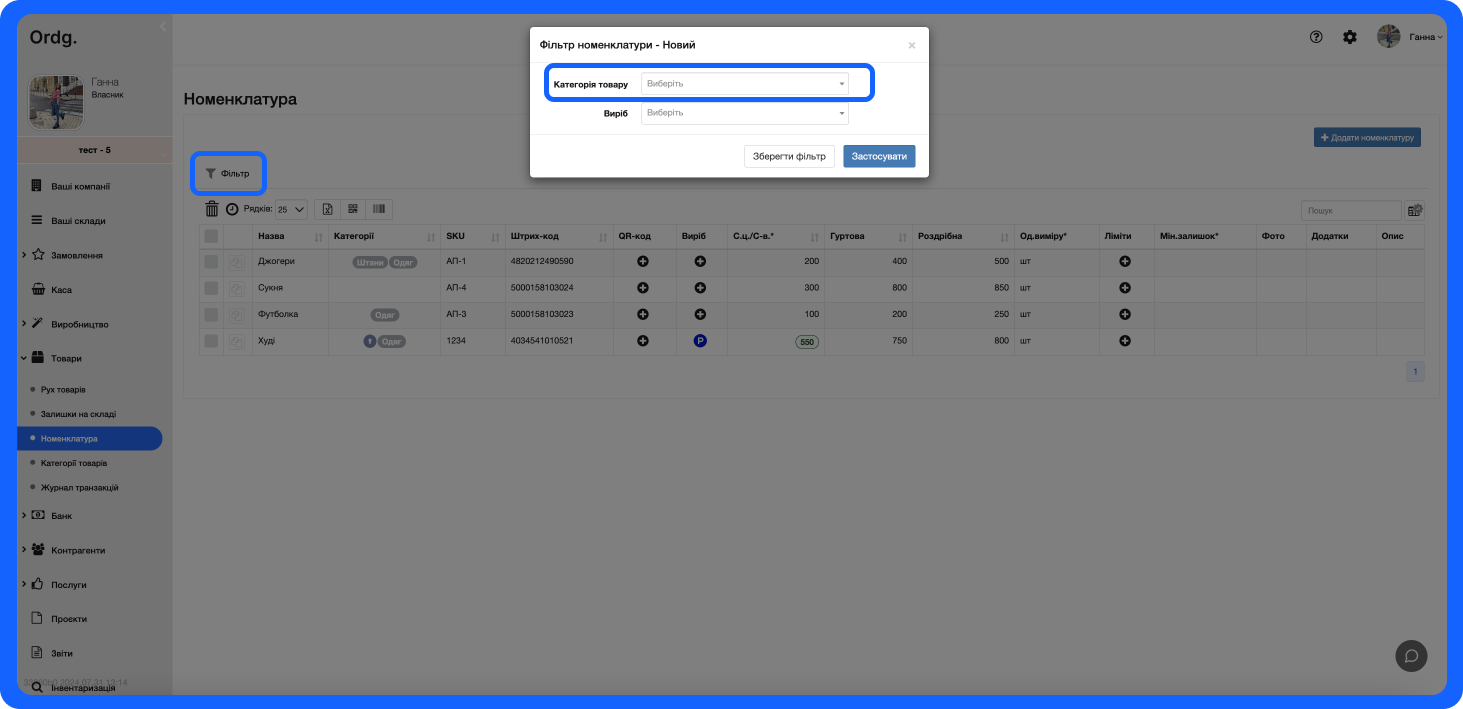Open the help question mark icon
This screenshot has width=1463, height=709.
point(1316,37)
